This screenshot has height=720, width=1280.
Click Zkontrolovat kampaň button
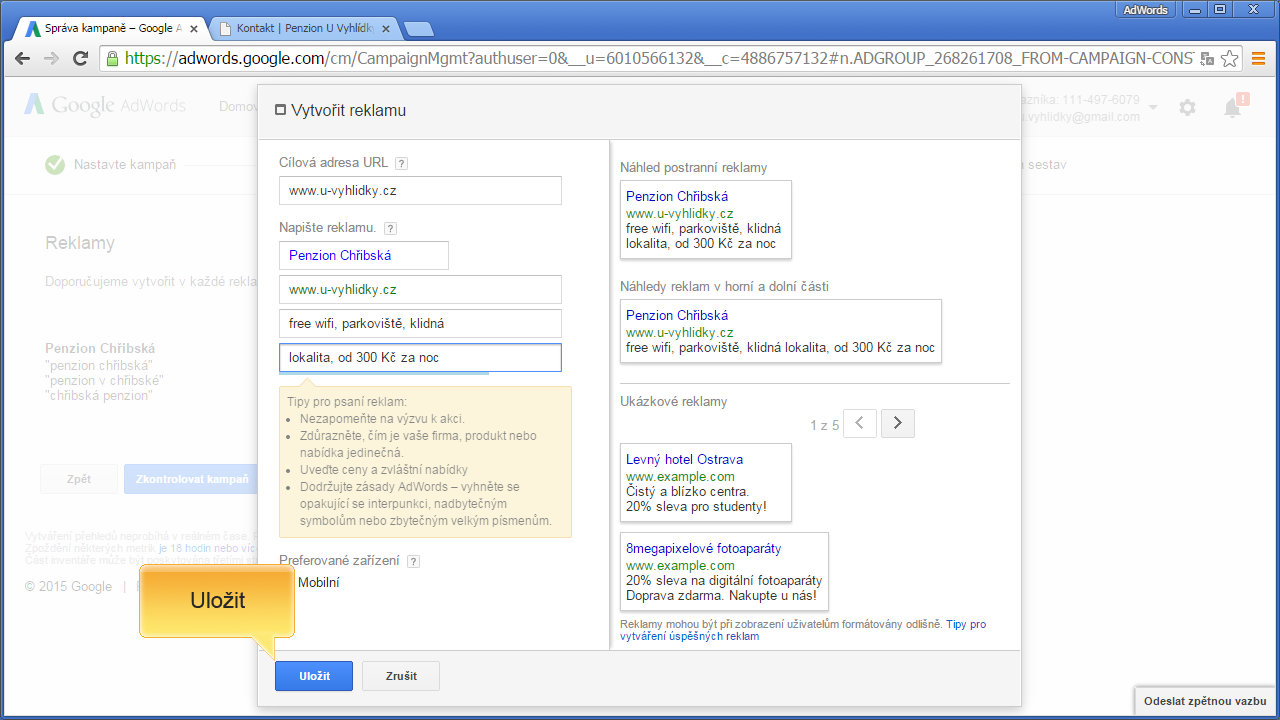[x=191, y=479]
